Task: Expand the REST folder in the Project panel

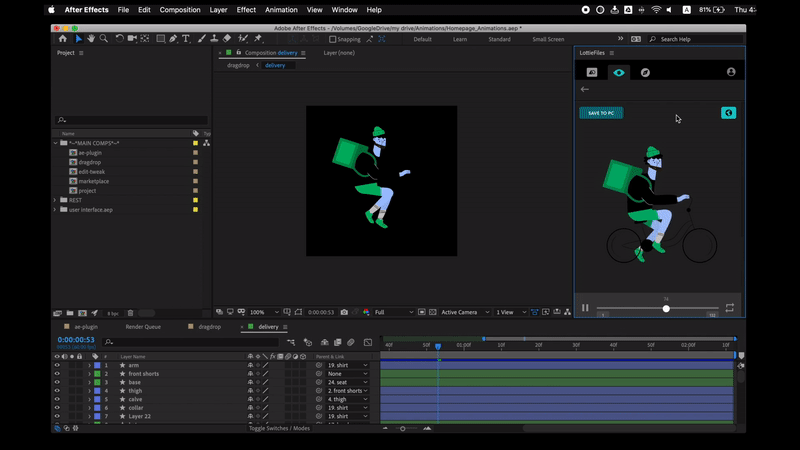Action: pos(55,200)
